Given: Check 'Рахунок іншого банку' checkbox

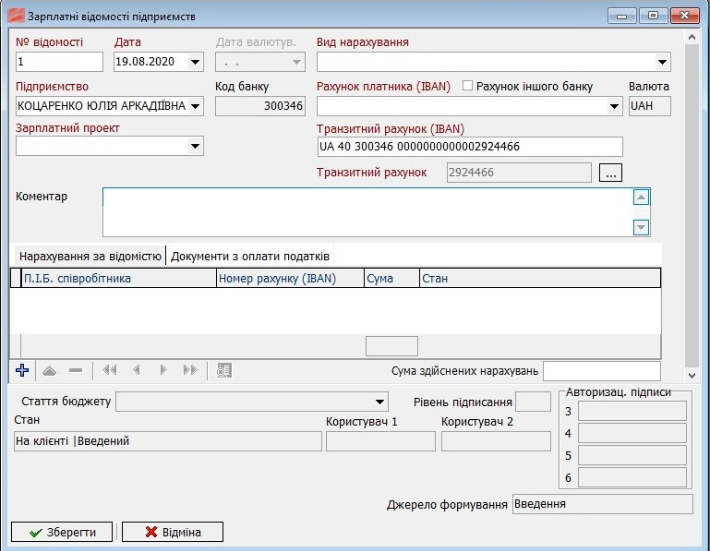Looking at the screenshot, I should [467, 86].
